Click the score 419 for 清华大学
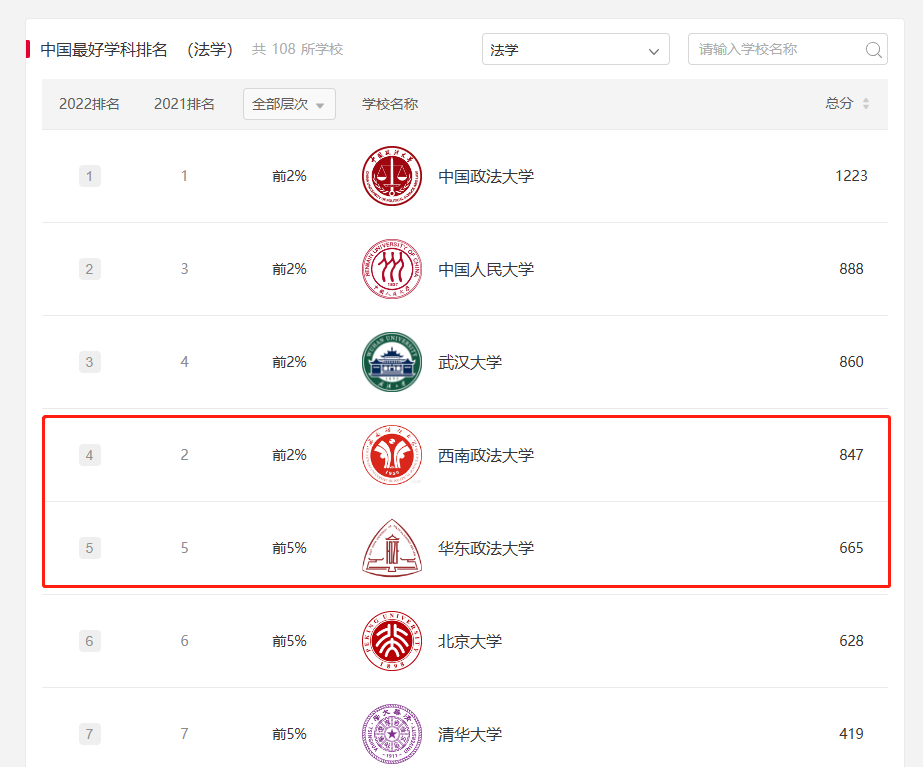The image size is (923, 767). tap(851, 734)
